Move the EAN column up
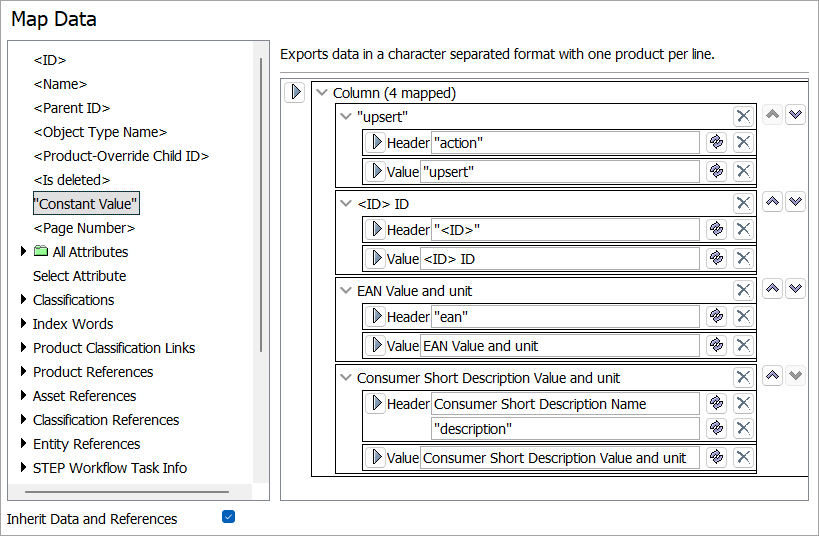The image size is (819, 536). 772,289
